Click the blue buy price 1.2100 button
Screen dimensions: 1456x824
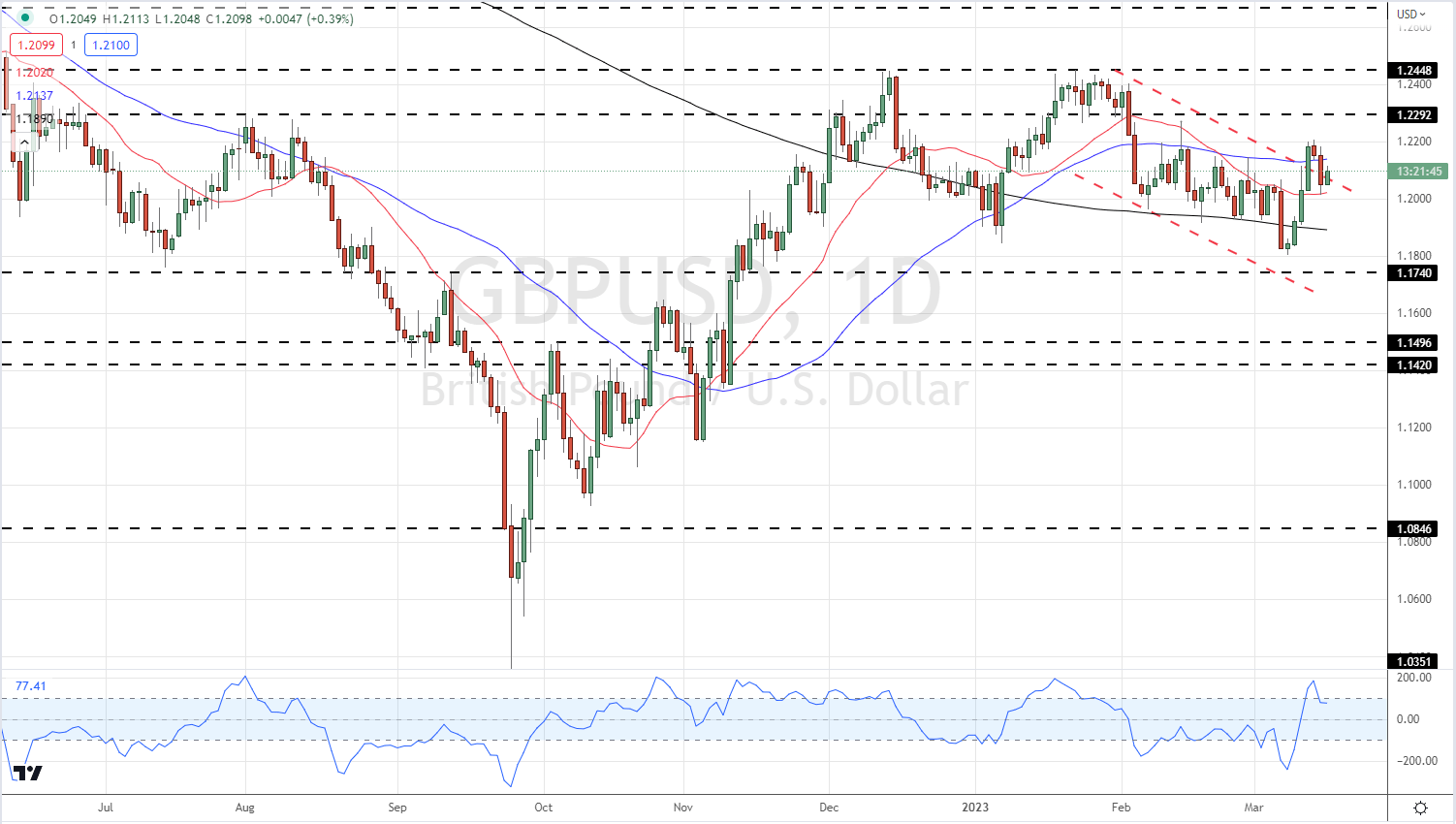point(111,45)
